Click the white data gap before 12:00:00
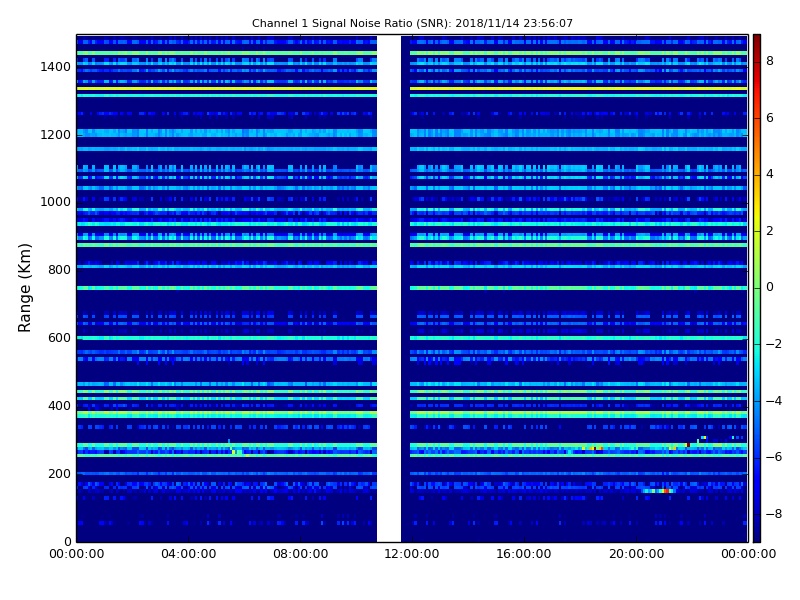800x600 pixels. (x=389, y=288)
